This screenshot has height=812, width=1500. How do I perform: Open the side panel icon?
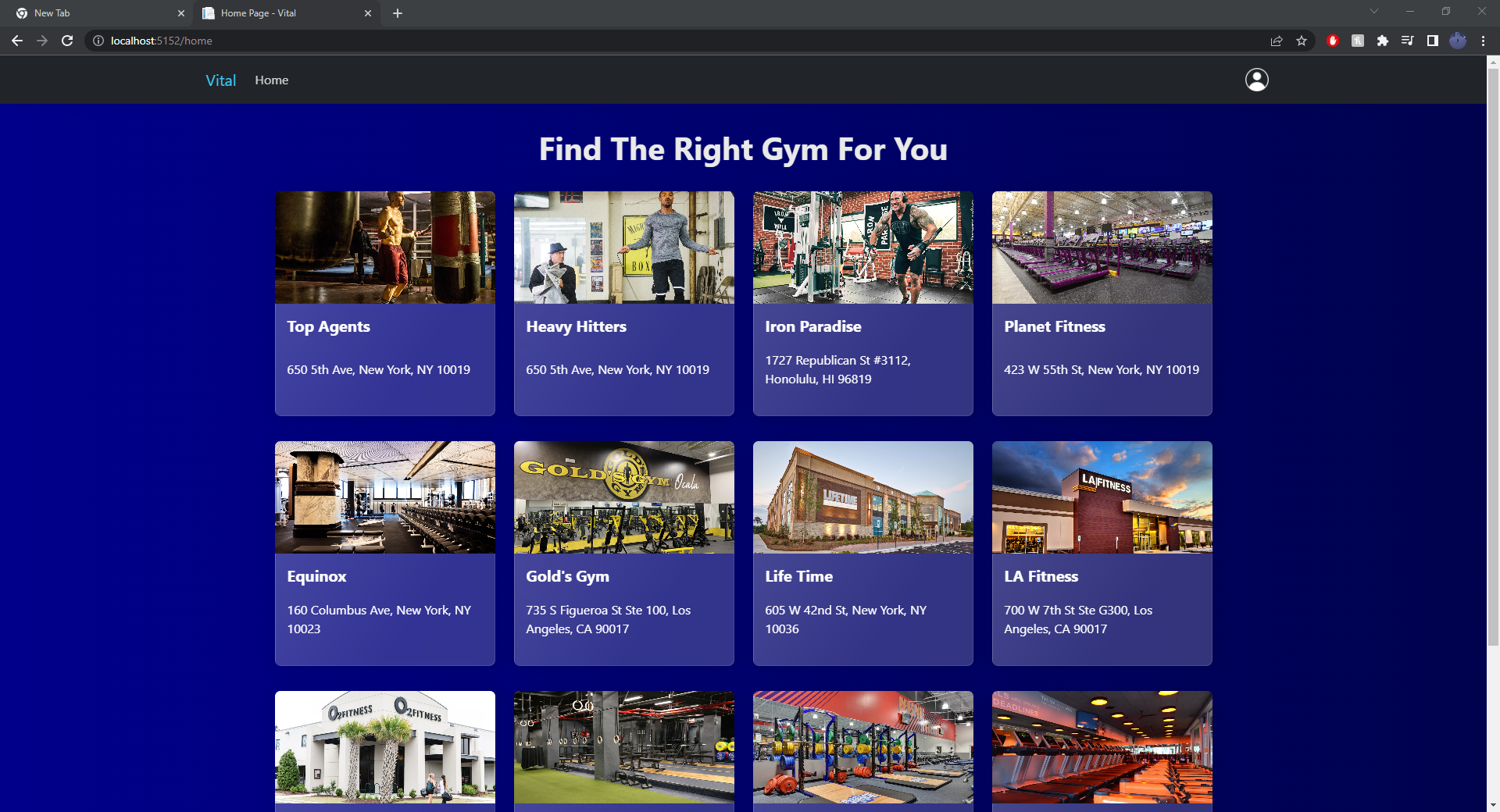(x=1433, y=41)
